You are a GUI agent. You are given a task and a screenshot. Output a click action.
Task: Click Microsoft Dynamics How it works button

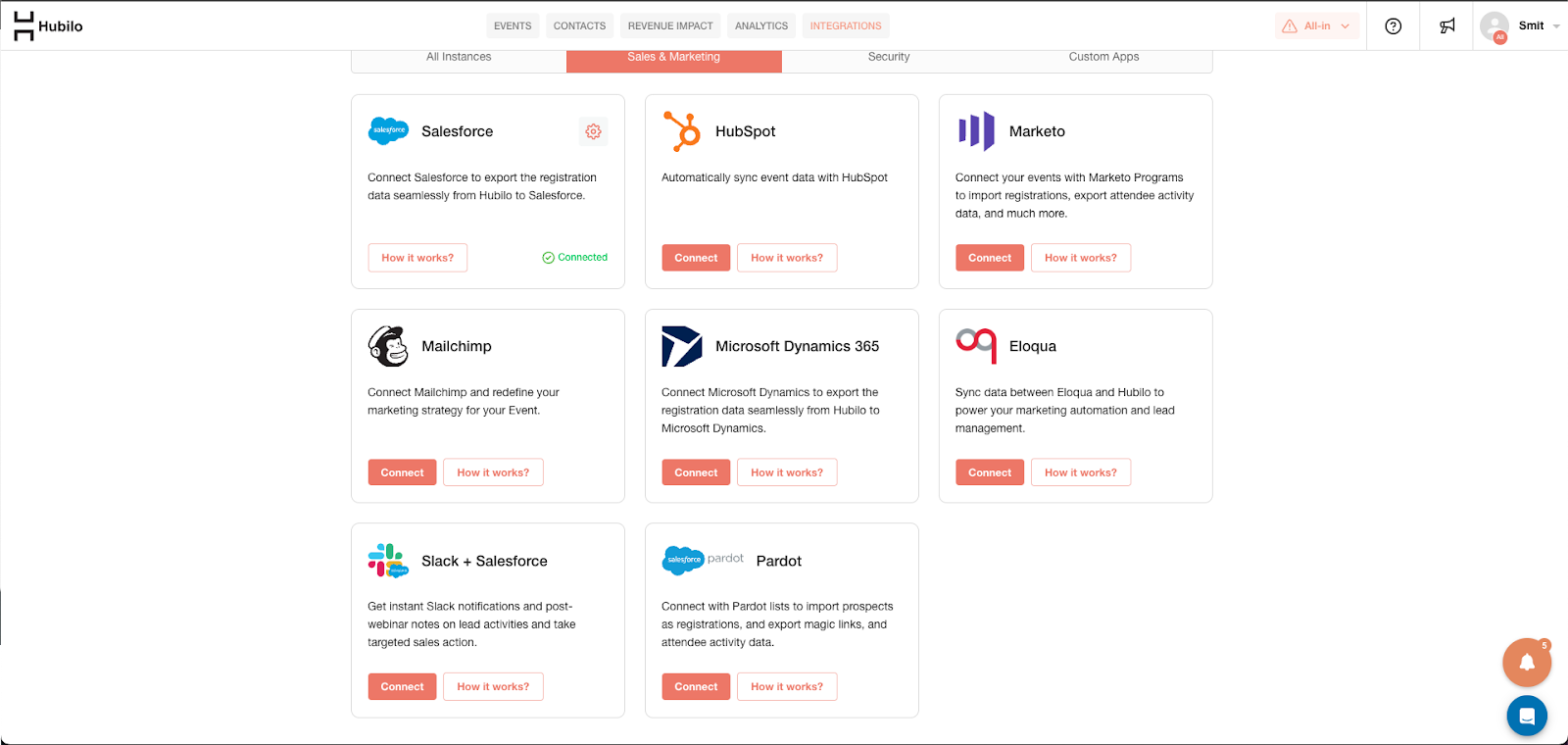tap(787, 472)
